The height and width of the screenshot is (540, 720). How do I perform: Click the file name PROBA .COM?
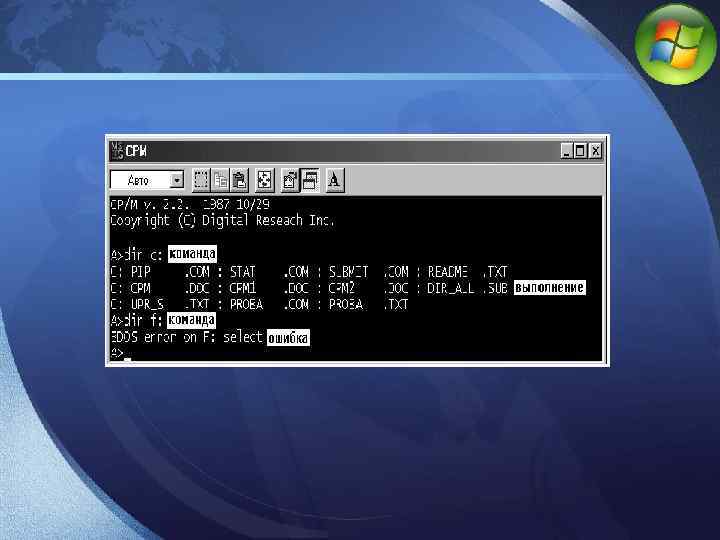click(x=269, y=304)
